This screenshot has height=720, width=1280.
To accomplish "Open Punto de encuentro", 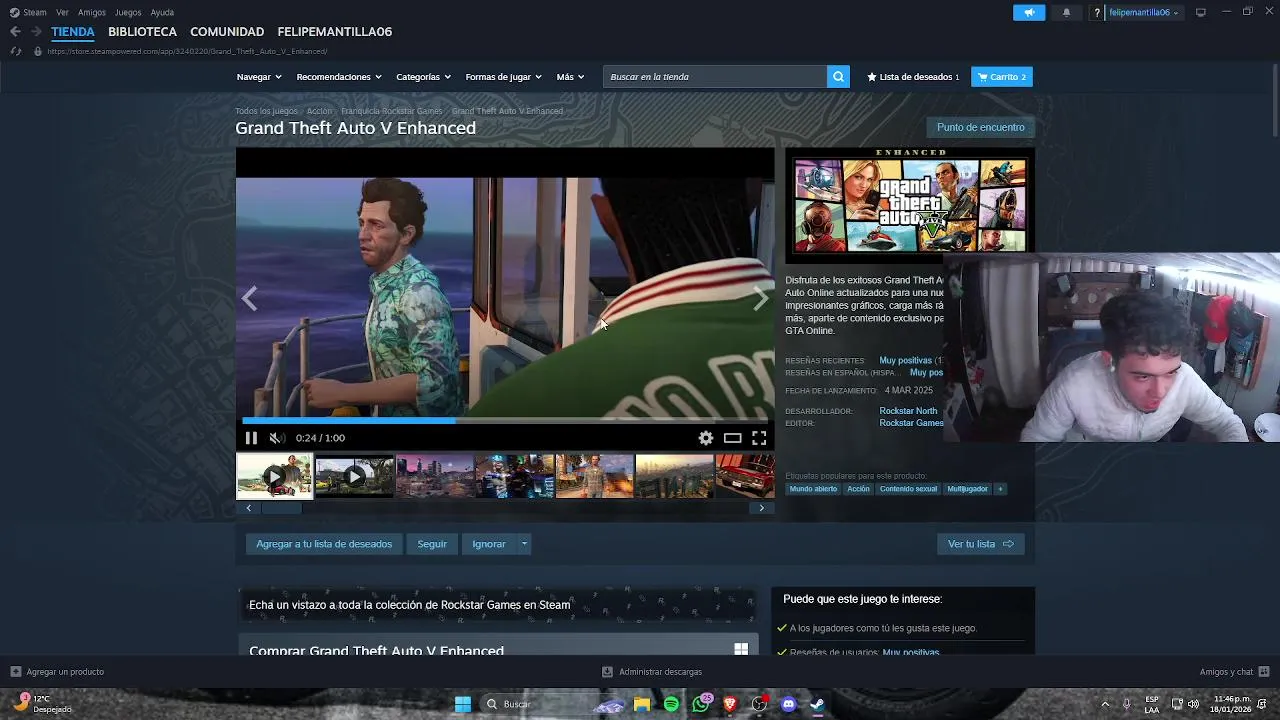I will [980, 127].
